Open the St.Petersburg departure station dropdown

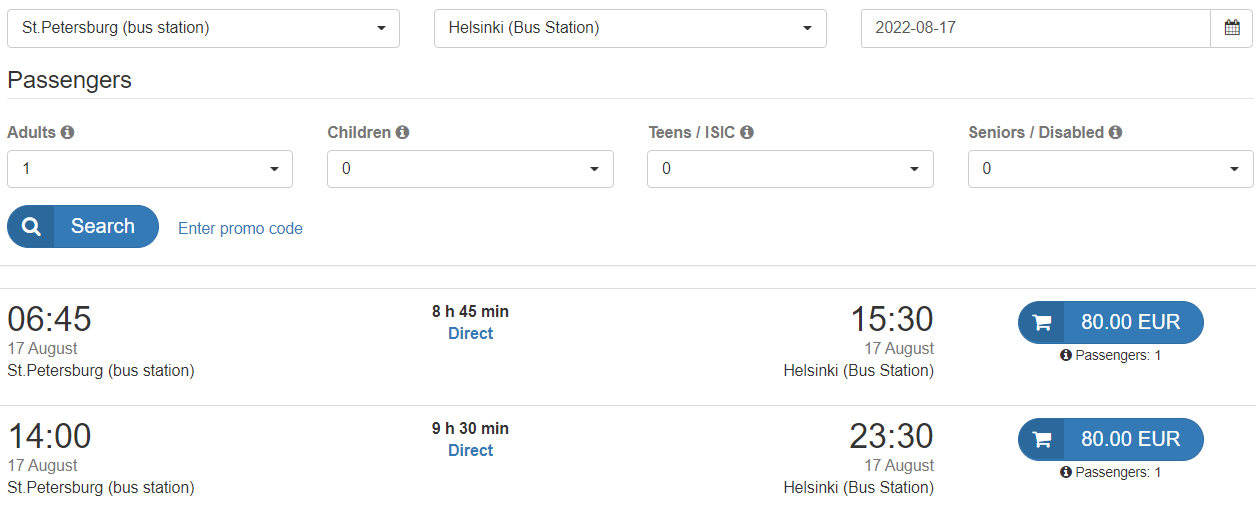pos(203,28)
